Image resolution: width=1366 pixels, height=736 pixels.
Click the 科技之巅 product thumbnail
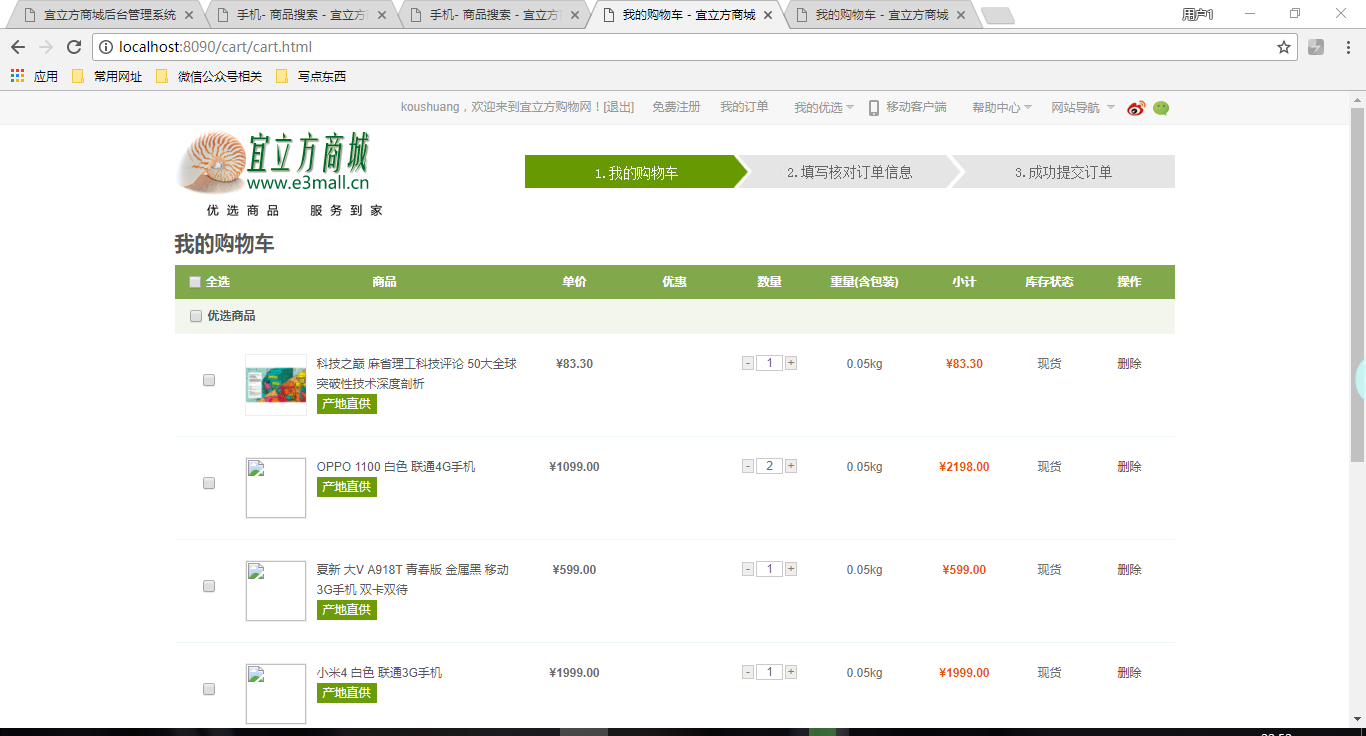(x=276, y=385)
